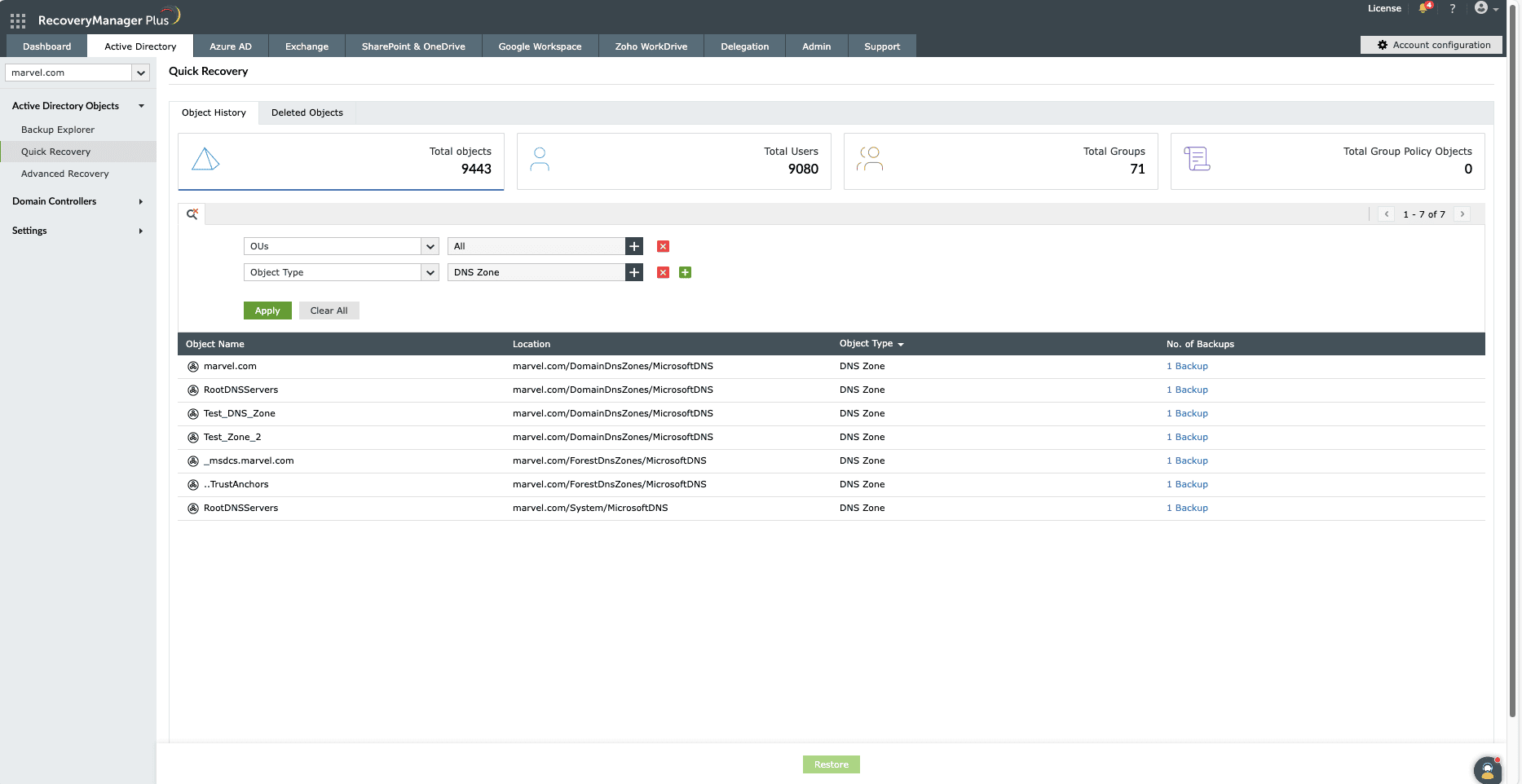Image resolution: width=1522 pixels, height=784 pixels.
Task: Open Backup Explorer in the sidebar
Action: coord(58,130)
